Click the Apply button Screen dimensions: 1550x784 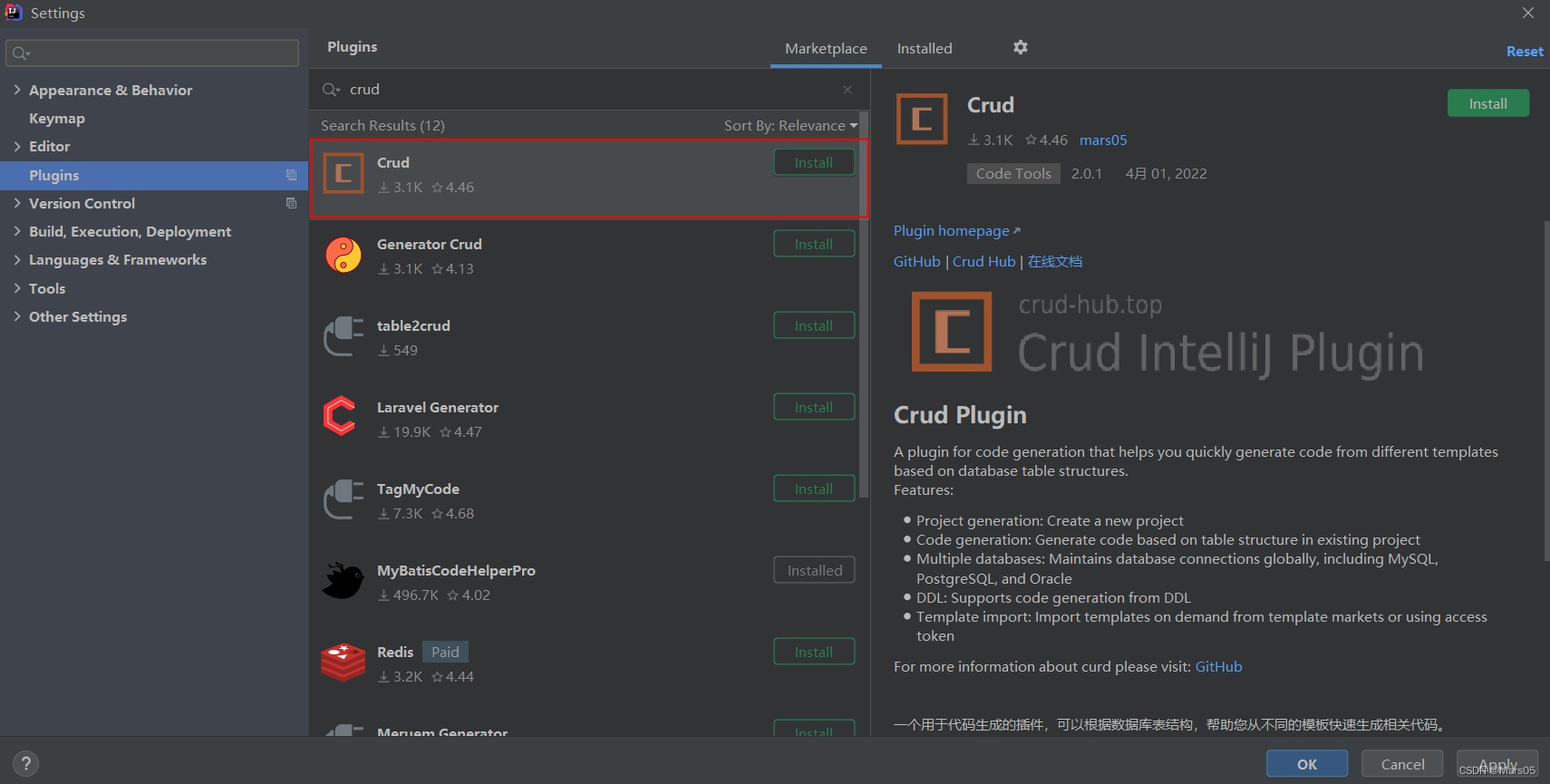click(x=1497, y=764)
